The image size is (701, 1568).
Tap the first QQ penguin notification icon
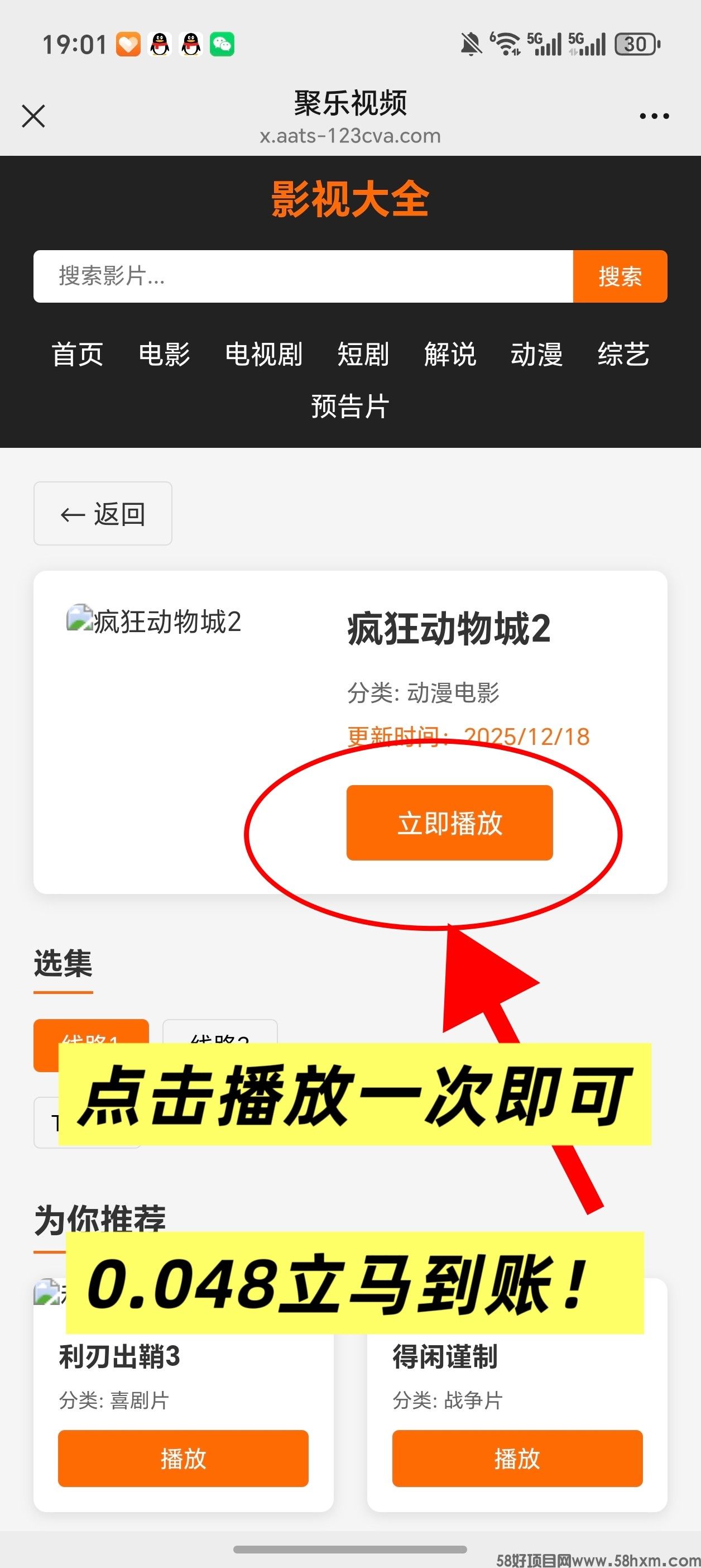click(160, 45)
